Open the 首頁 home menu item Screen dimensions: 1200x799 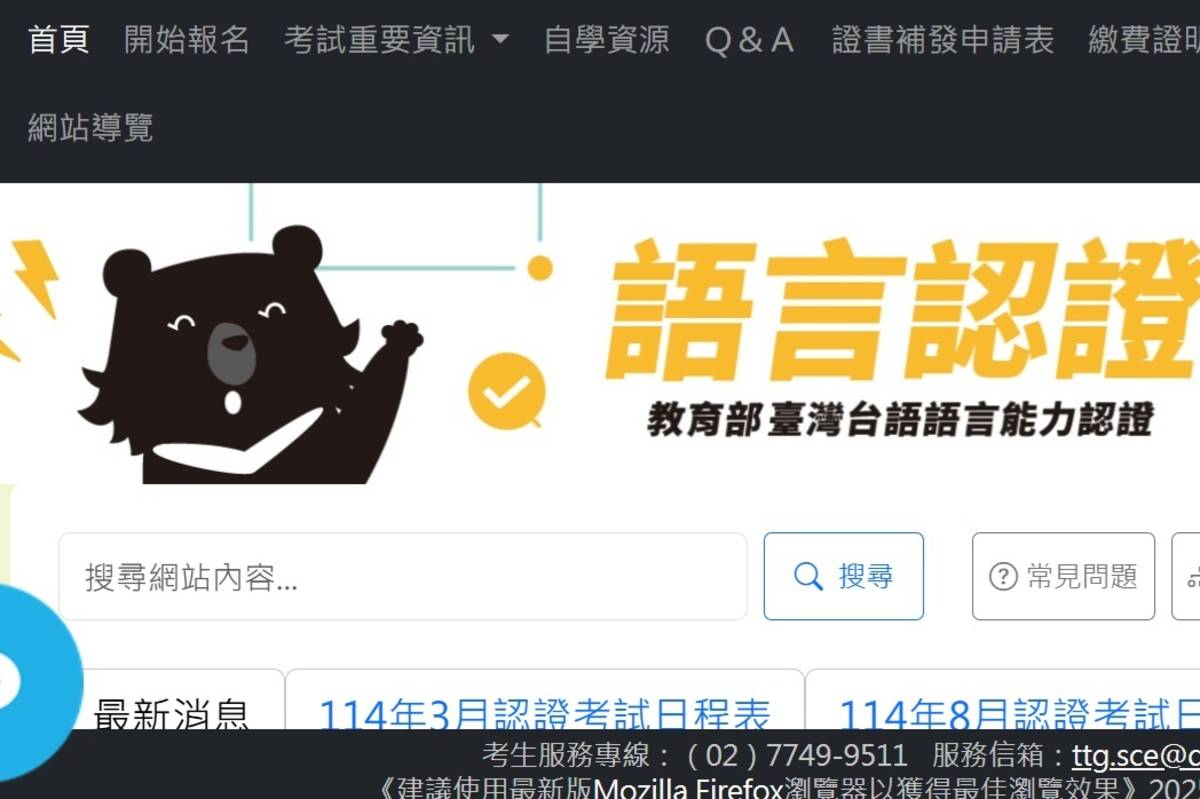click(58, 40)
